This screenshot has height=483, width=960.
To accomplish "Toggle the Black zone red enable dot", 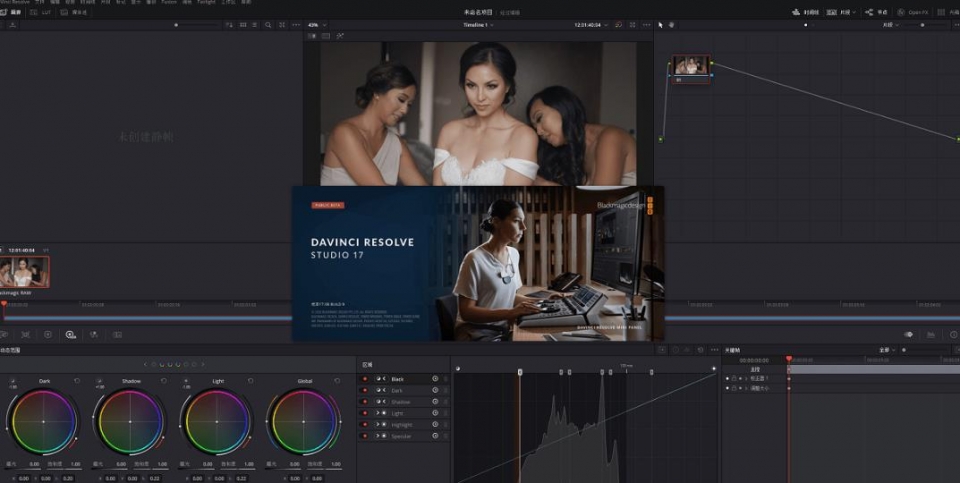I will (x=366, y=379).
